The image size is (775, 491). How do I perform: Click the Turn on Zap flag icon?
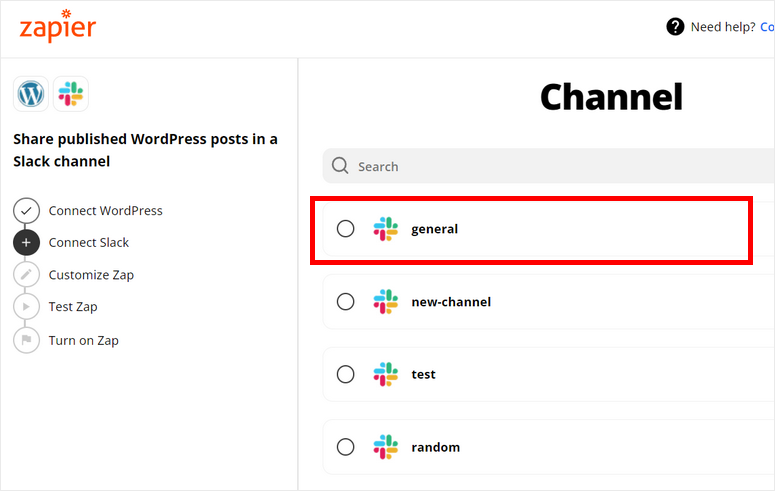[27, 340]
